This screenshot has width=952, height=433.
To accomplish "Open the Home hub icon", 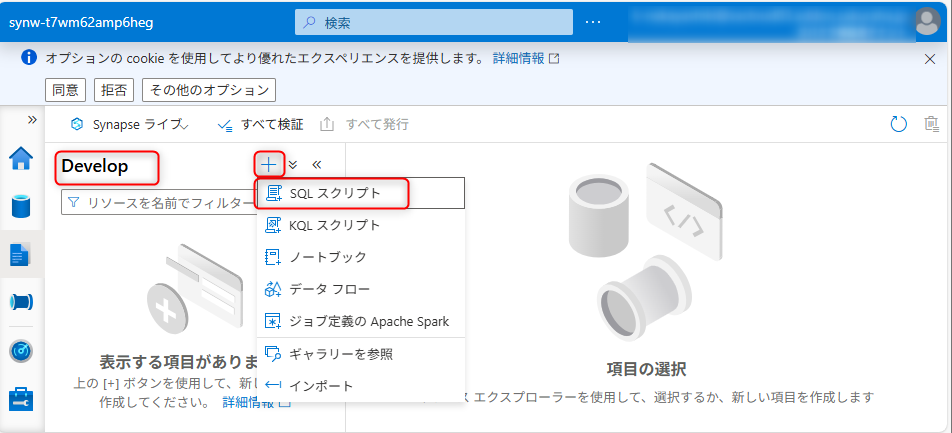I will [x=21, y=158].
